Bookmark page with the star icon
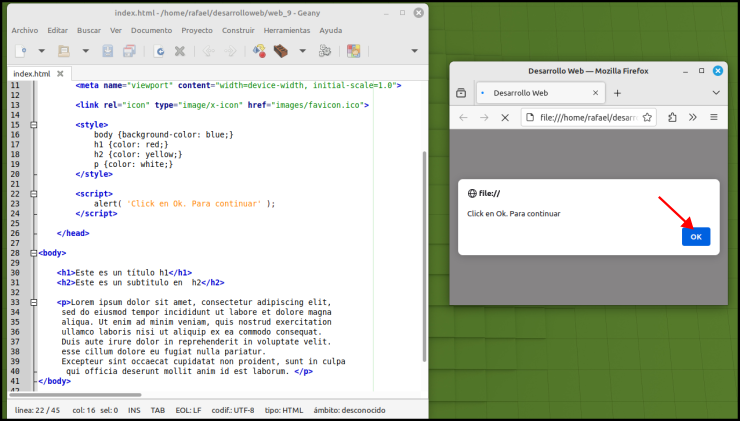The image size is (740, 421). 648,118
